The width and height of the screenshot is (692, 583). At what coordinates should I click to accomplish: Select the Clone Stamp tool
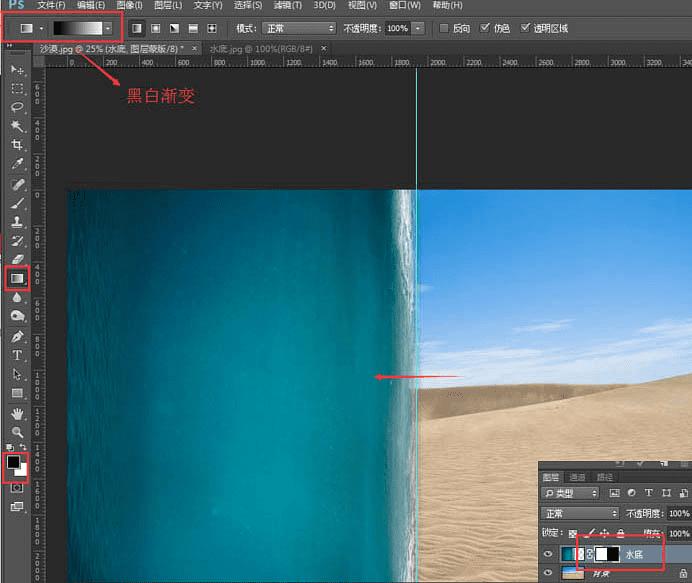17,222
